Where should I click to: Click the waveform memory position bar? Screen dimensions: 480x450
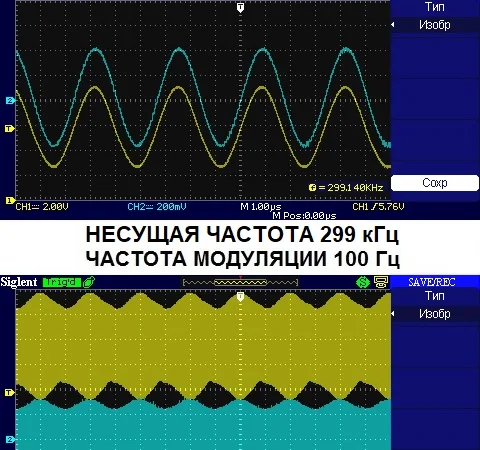(240, 283)
